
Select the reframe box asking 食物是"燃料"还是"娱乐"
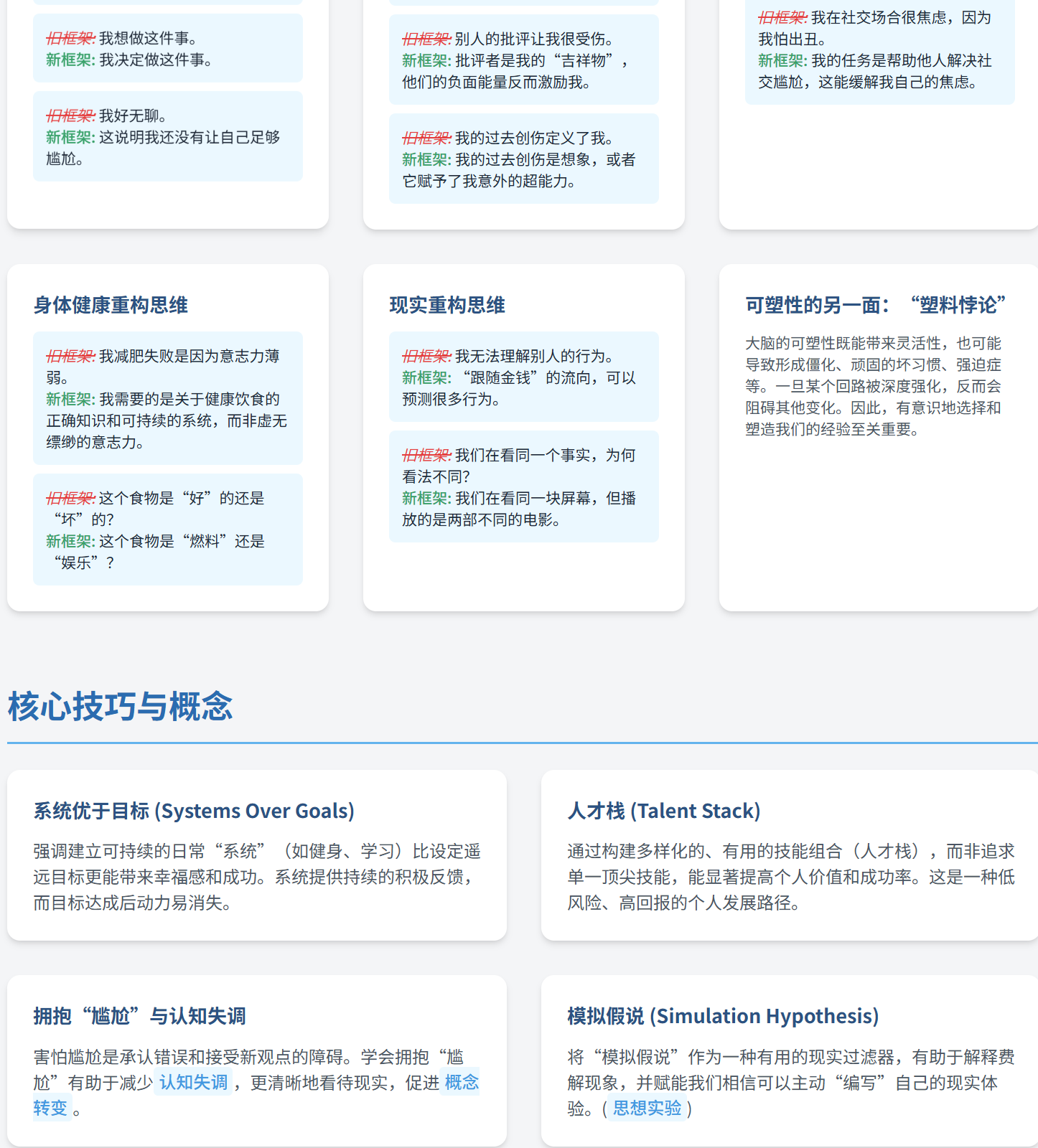click(167, 530)
